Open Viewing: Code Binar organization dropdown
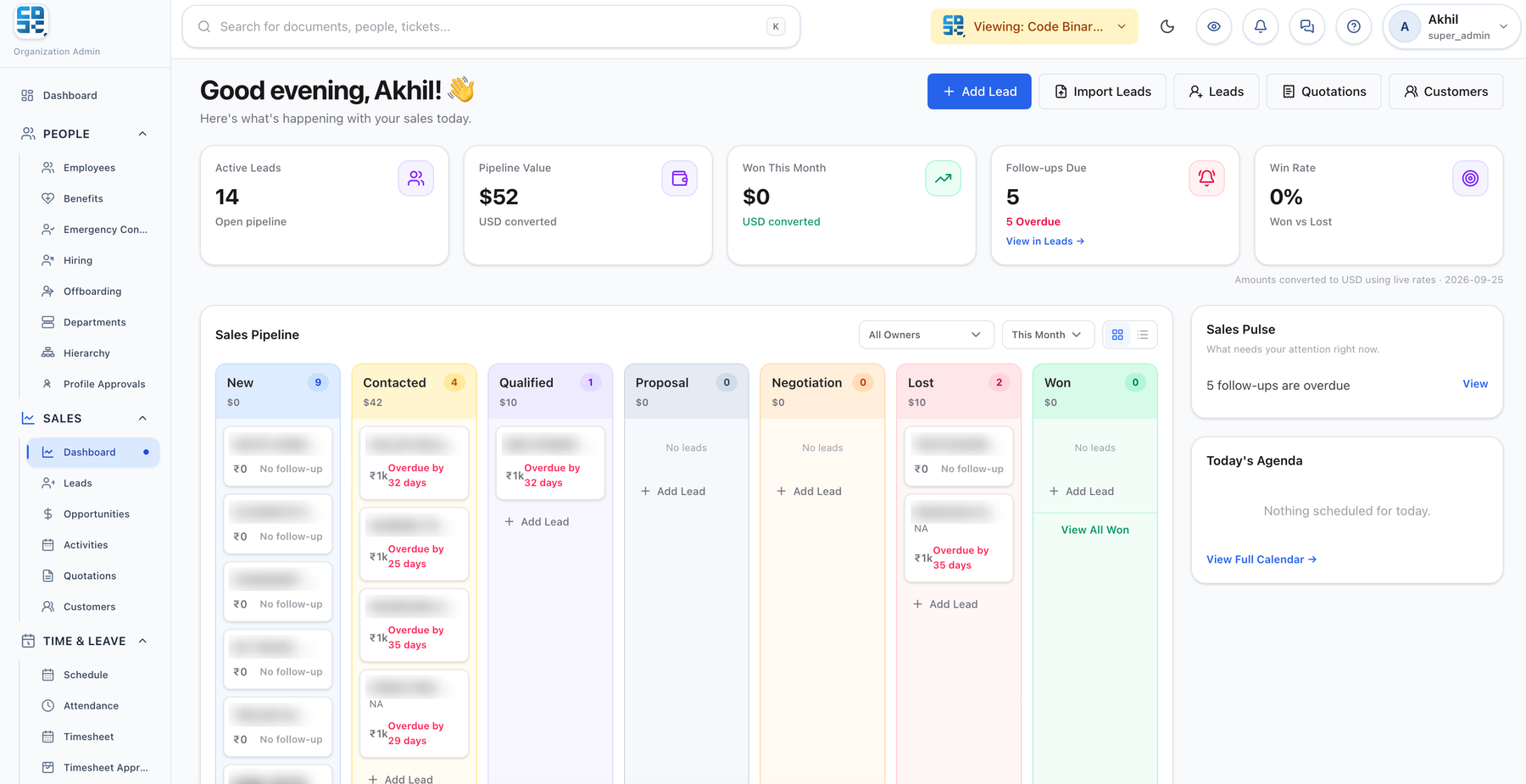 click(x=1034, y=26)
